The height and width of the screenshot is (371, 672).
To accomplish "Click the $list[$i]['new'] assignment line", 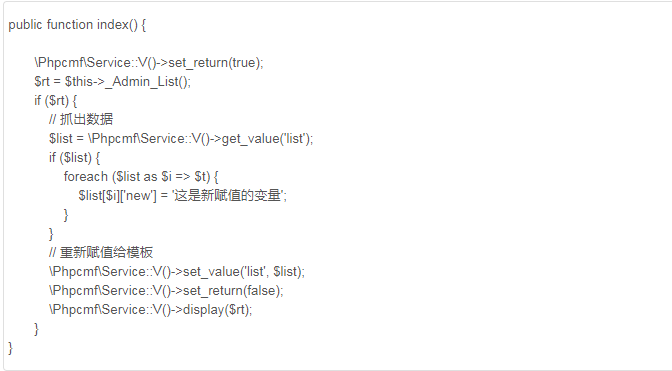I will 183,196.
